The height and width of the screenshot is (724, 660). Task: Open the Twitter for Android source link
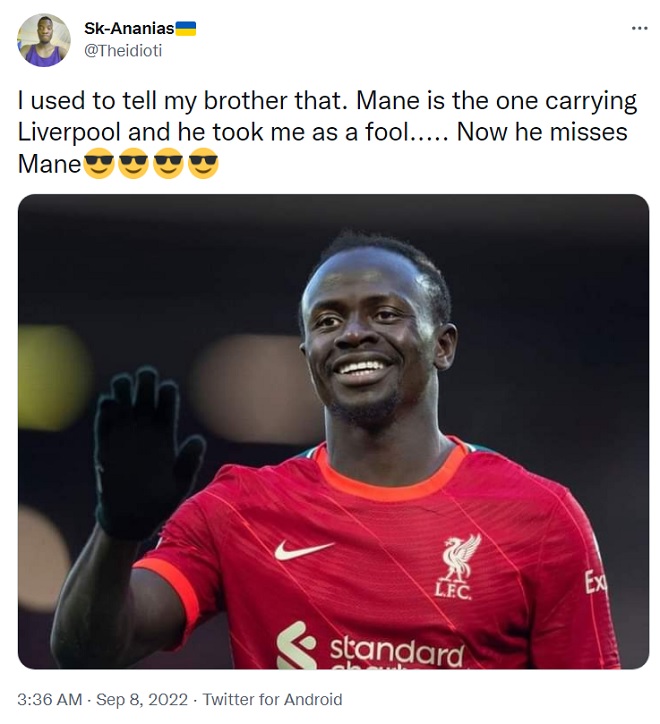pos(272,699)
